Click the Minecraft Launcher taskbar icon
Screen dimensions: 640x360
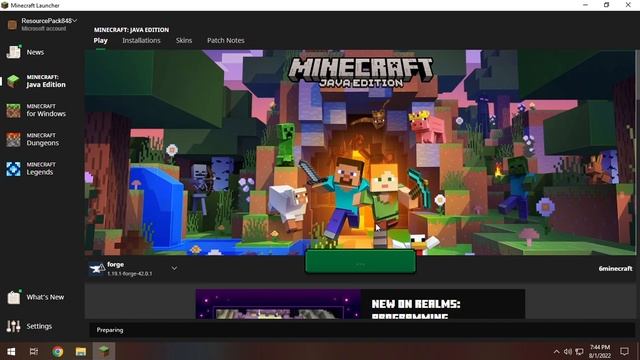tap(104, 351)
